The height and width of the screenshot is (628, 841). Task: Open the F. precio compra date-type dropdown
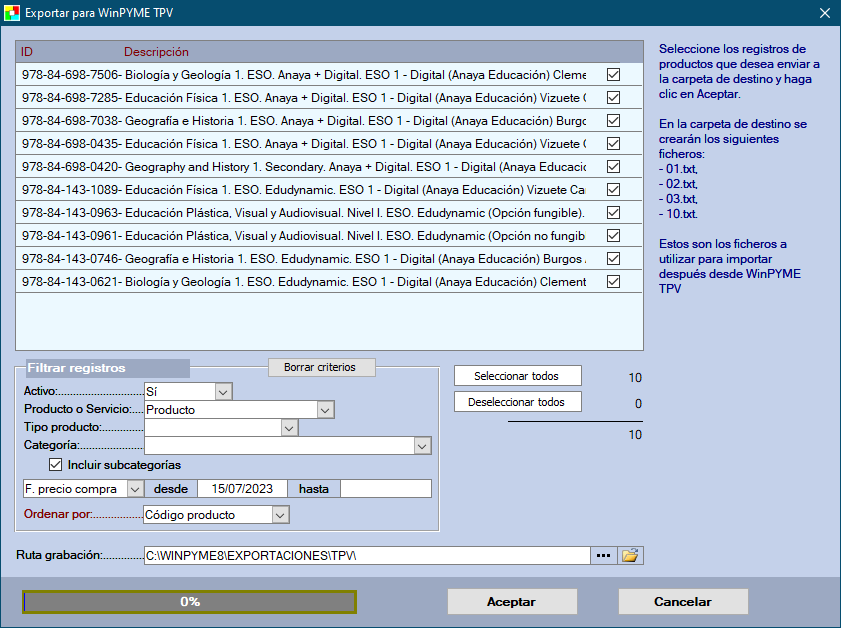point(135,489)
